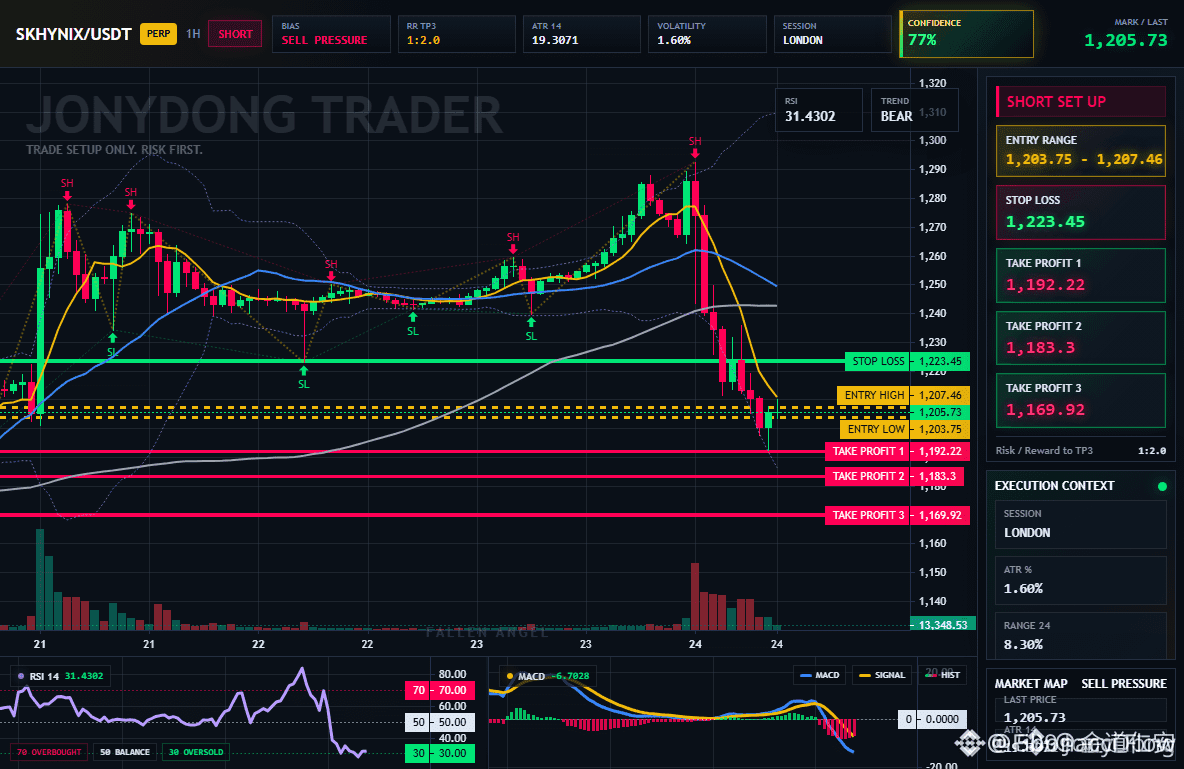Click the ENTRY RANGE card

coord(1081,151)
